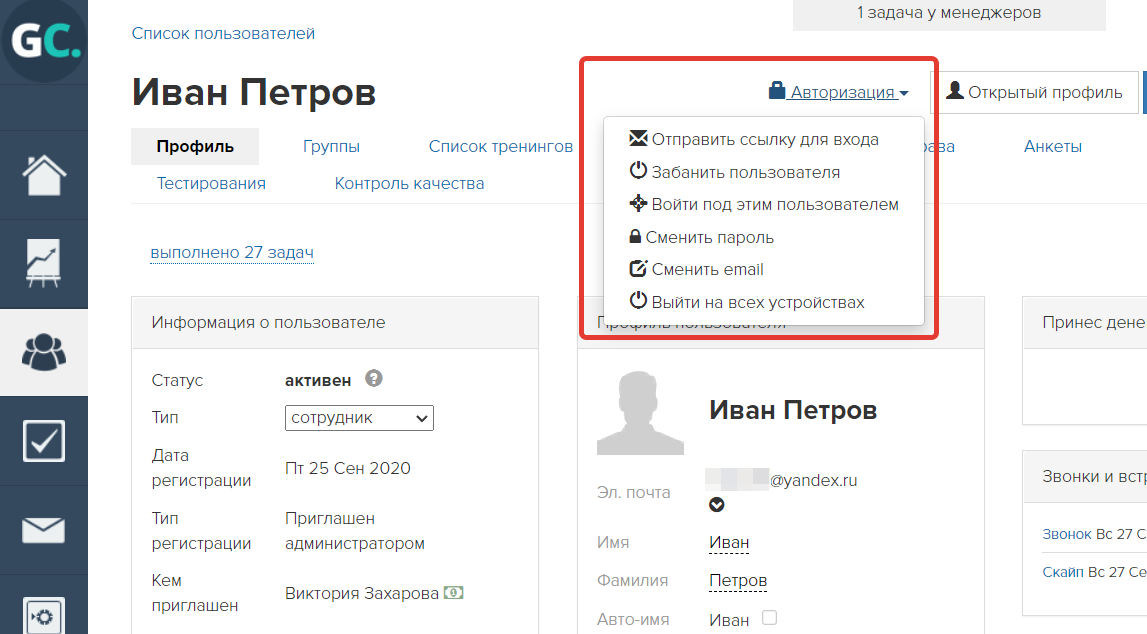The image size is (1147, 634).
Task: Open the users group icon in sidebar
Action: click(x=44, y=352)
